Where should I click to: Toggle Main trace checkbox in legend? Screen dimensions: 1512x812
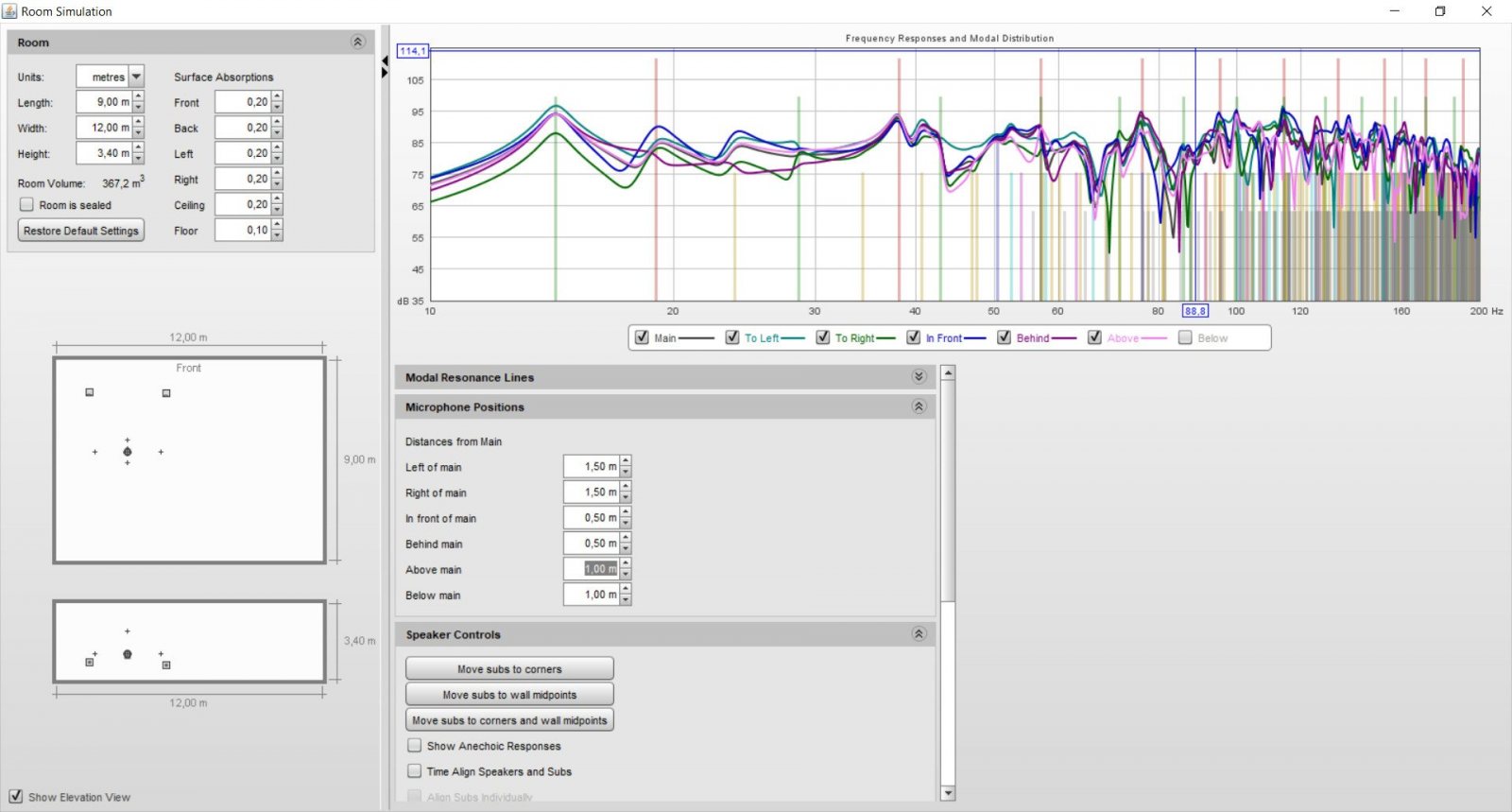click(x=642, y=337)
